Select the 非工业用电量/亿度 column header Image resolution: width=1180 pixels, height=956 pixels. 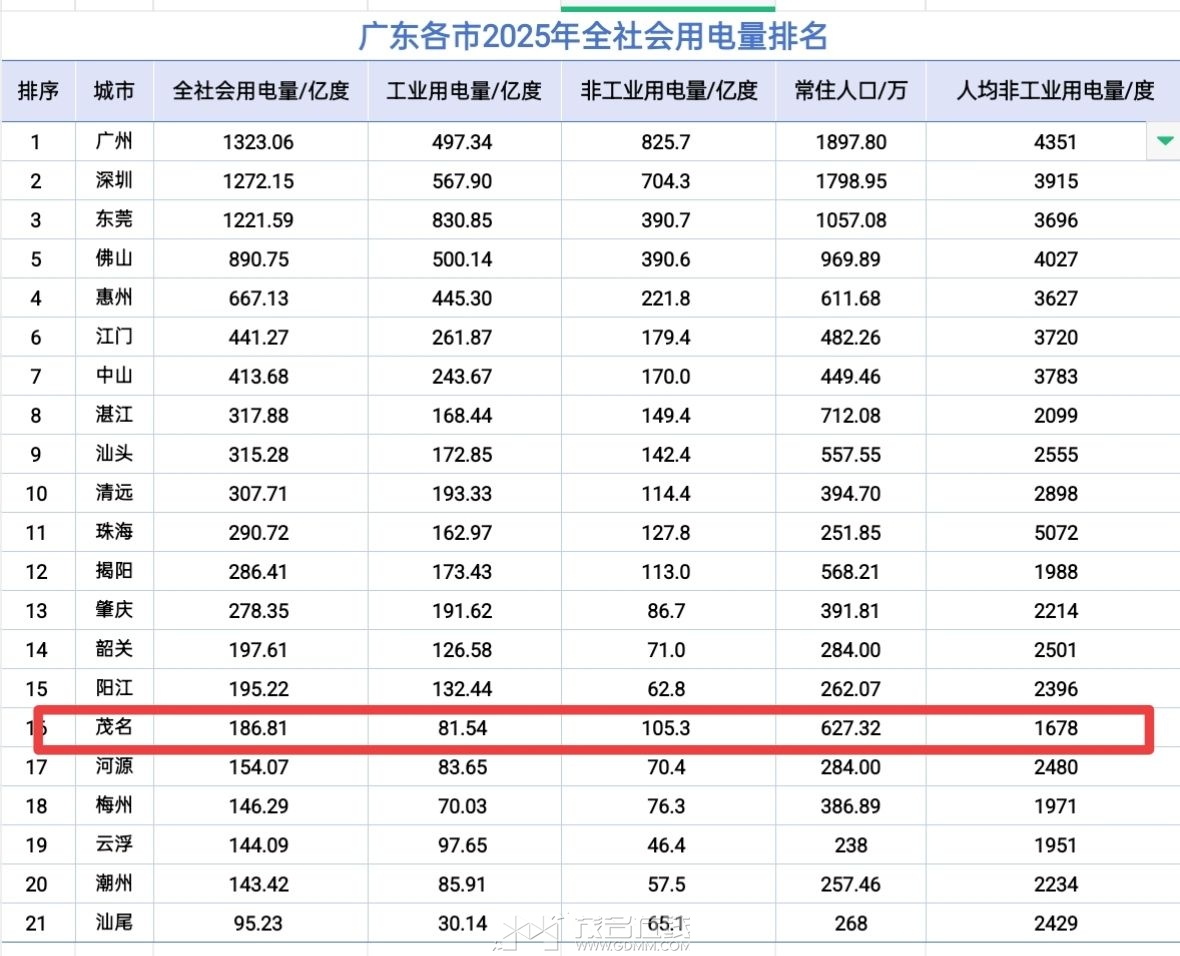(668, 91)
